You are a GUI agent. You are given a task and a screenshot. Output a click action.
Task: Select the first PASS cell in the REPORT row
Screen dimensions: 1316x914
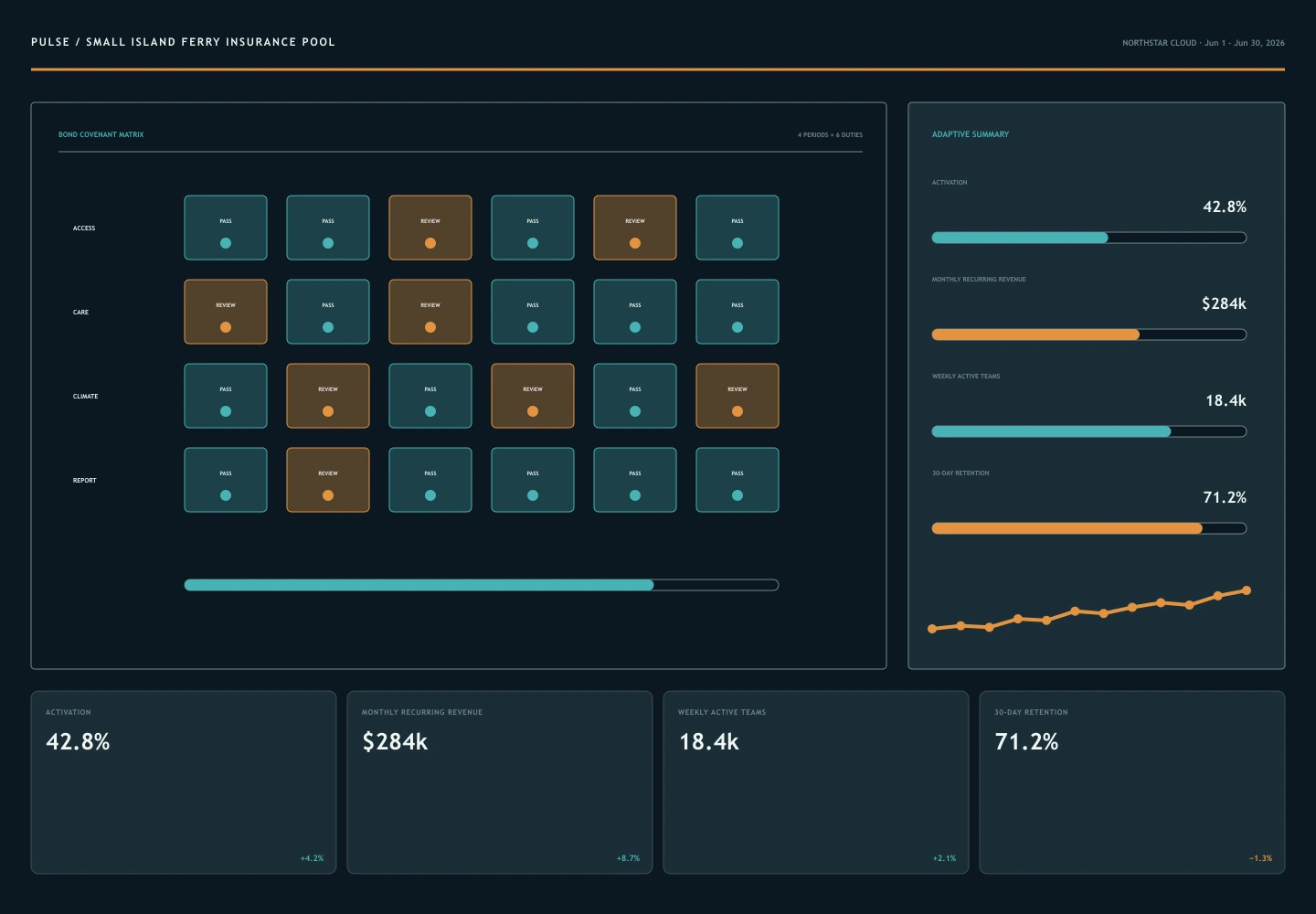pos(226,480)
